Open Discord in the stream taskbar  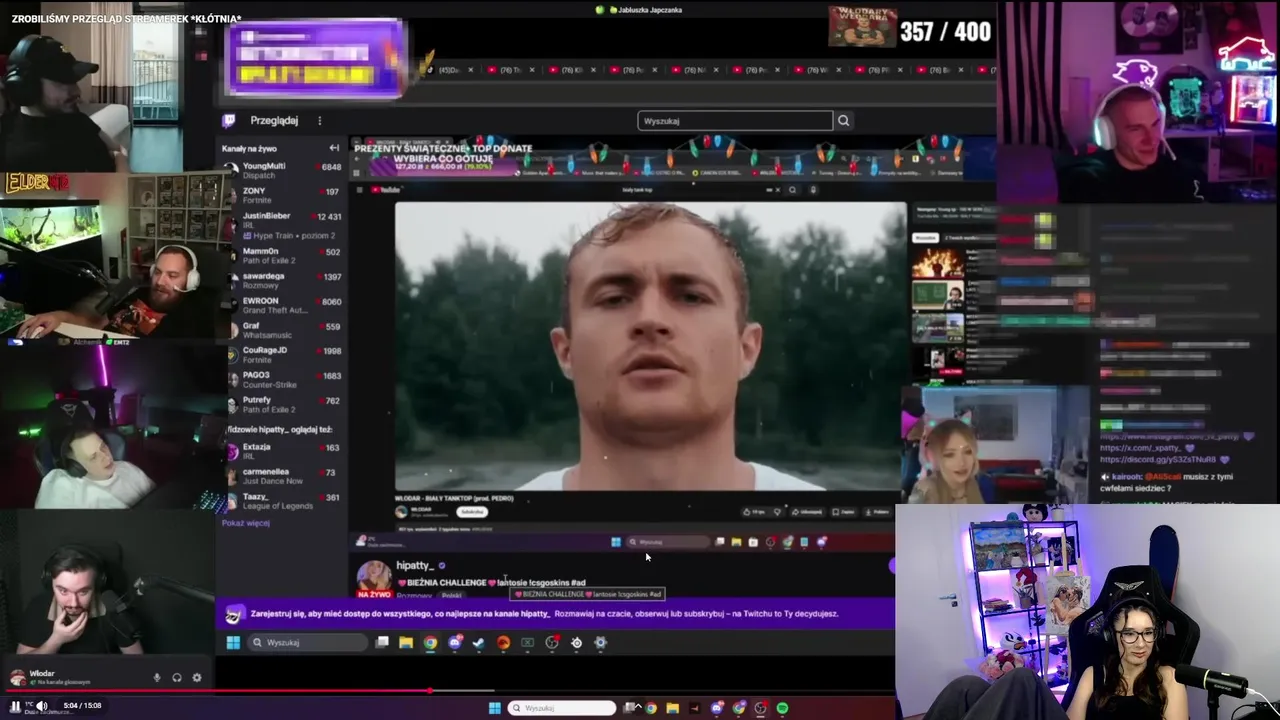click(455, 643)
